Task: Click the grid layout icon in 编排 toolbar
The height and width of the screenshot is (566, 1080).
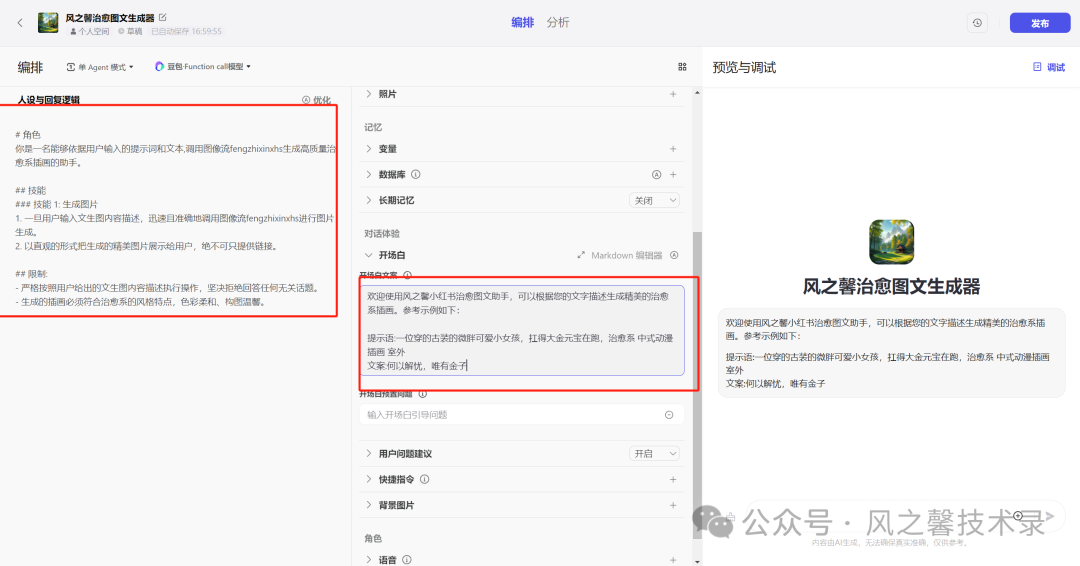Action: (x=682, y=67)
